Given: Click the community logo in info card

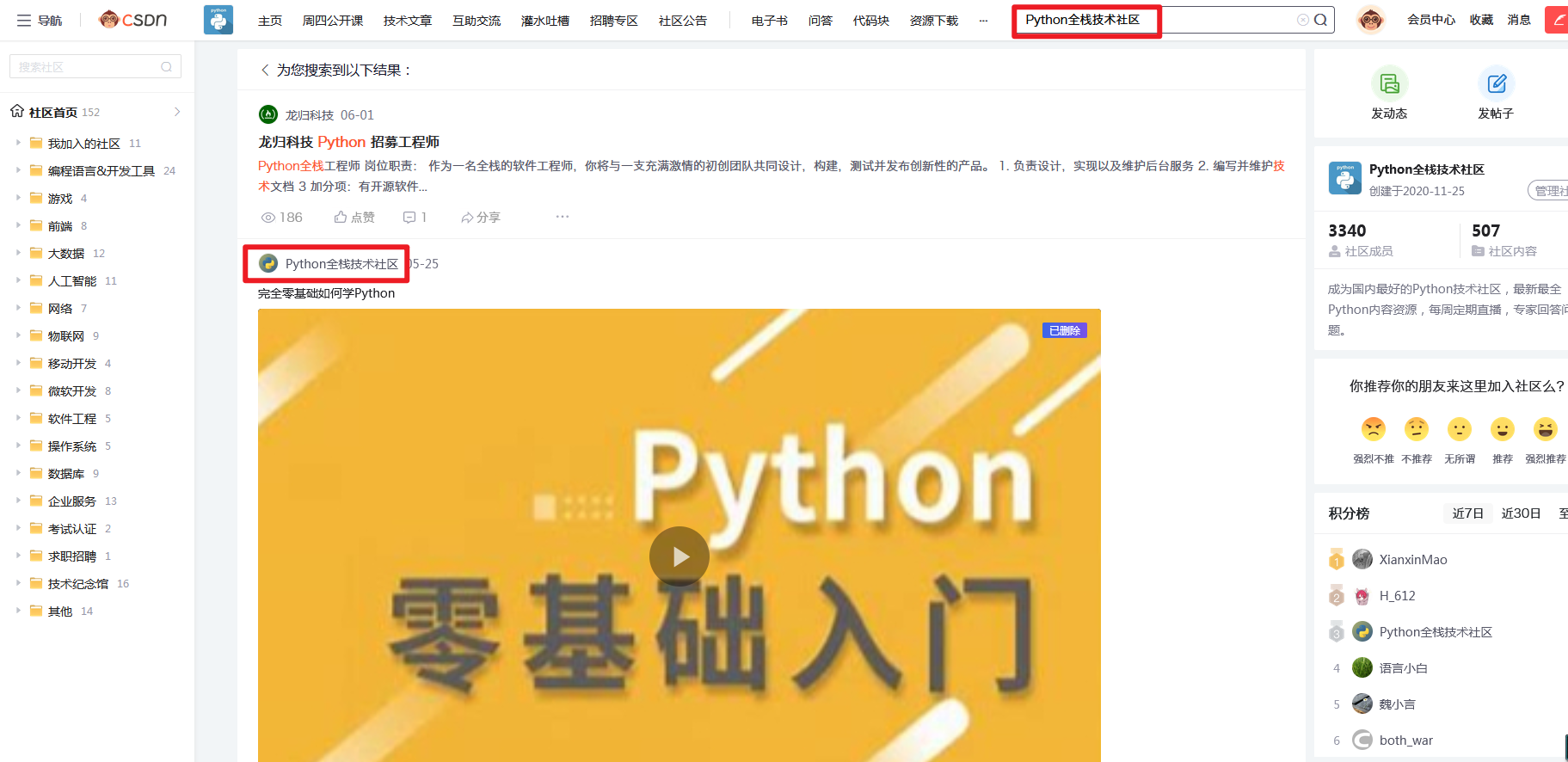Looking at the screenshot, I should click(1345, 178).
